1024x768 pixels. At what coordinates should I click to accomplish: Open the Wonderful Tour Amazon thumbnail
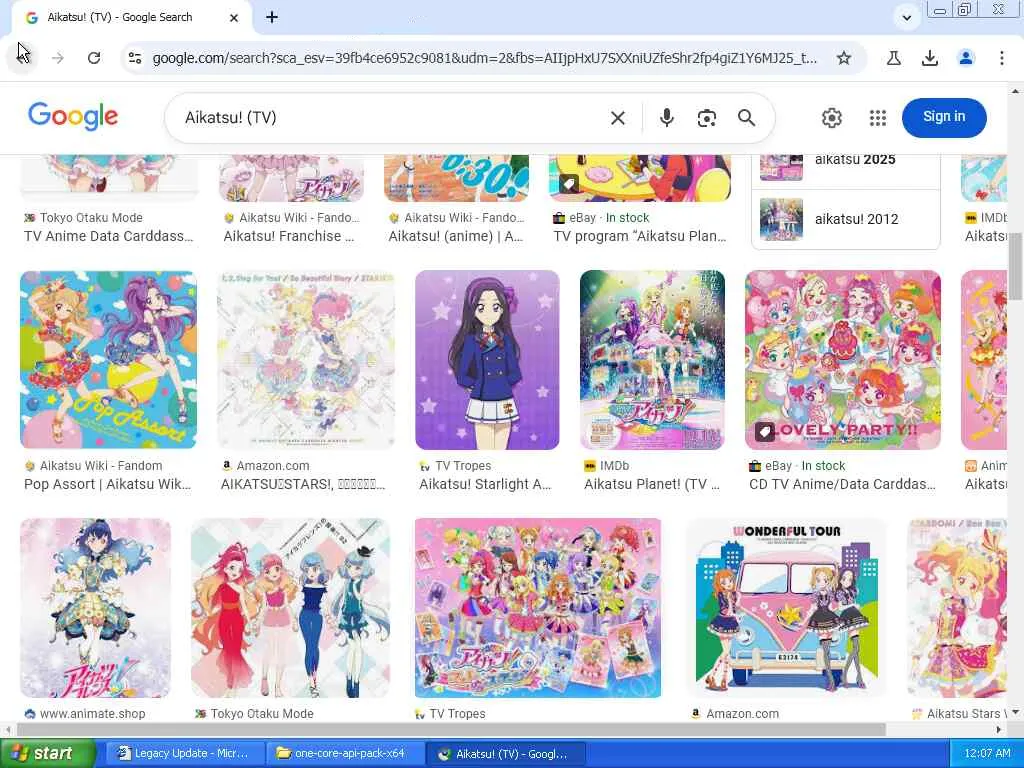point(786,608)
